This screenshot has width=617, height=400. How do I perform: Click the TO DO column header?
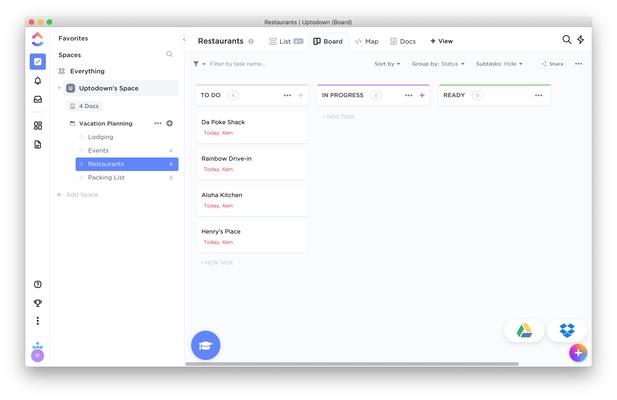coord(252,95)
